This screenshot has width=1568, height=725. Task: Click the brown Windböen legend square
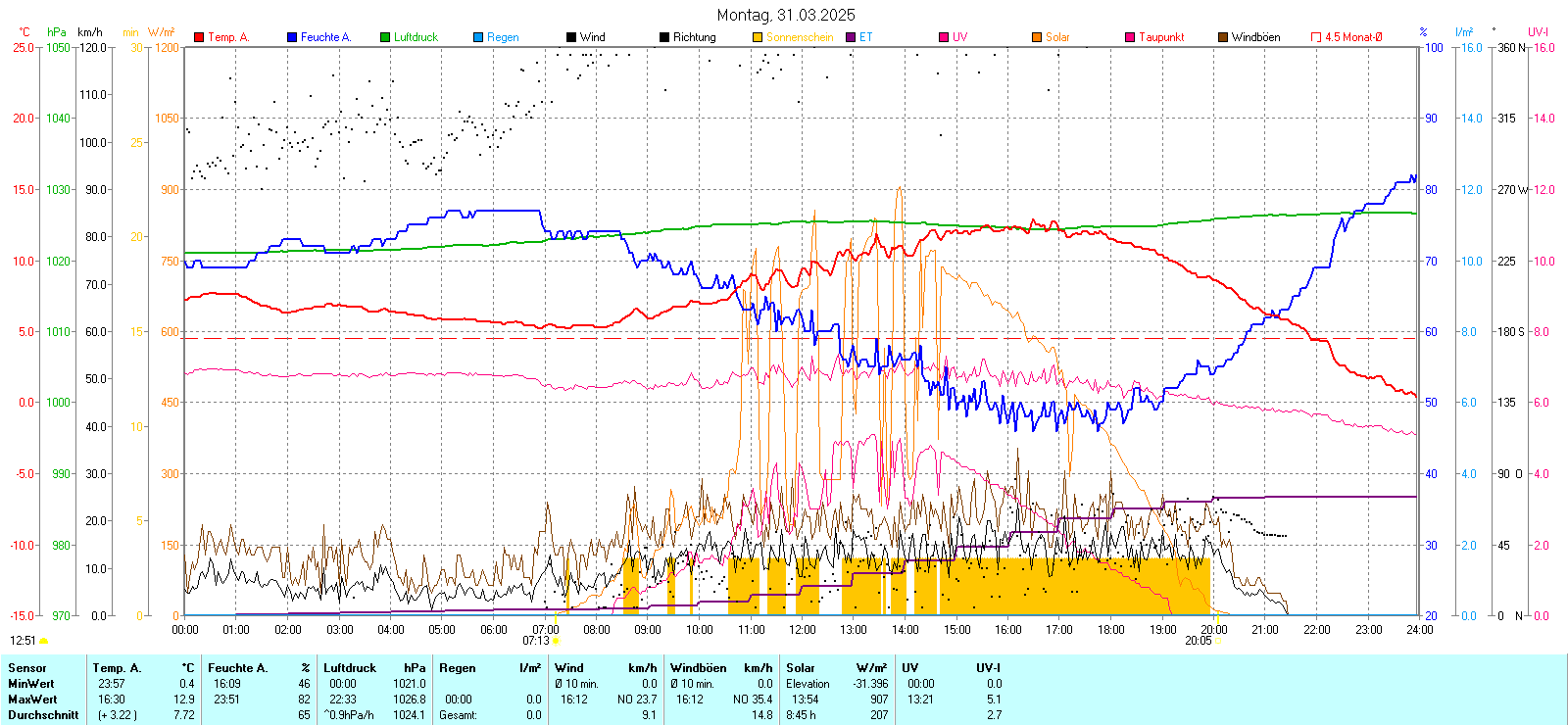point(1223,37)
